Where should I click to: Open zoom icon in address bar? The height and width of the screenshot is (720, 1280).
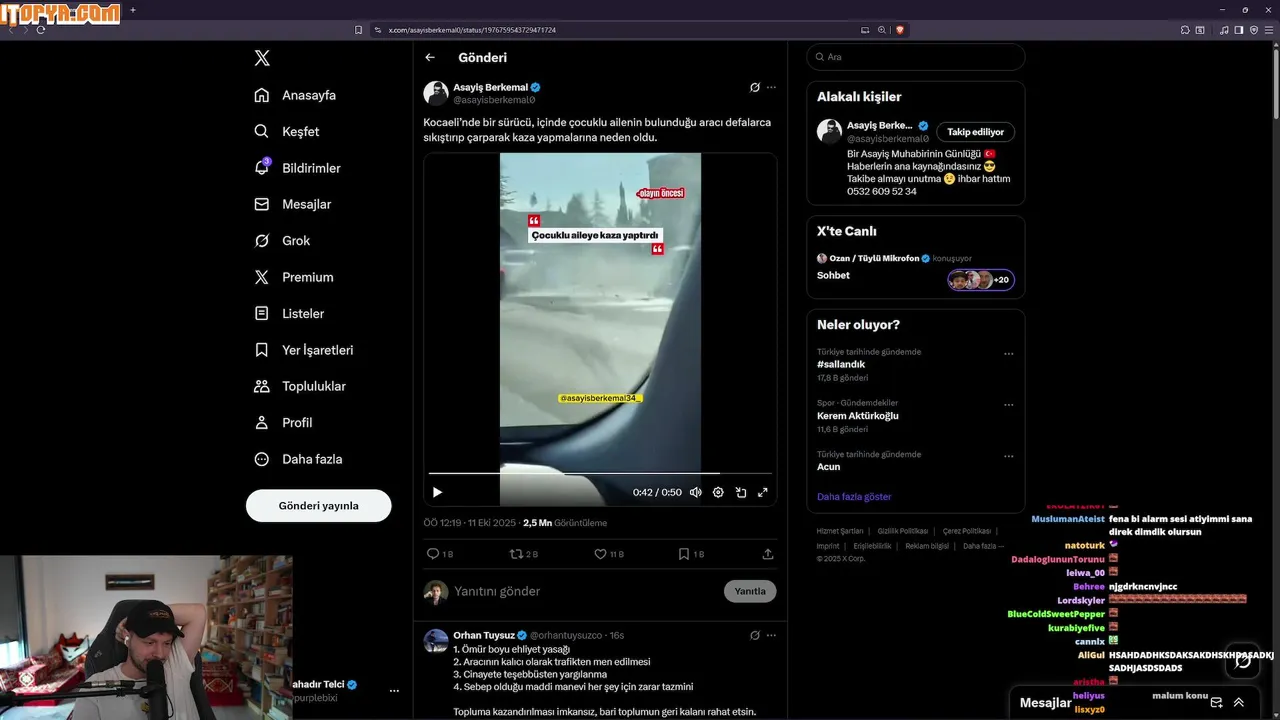pos(882,30)
